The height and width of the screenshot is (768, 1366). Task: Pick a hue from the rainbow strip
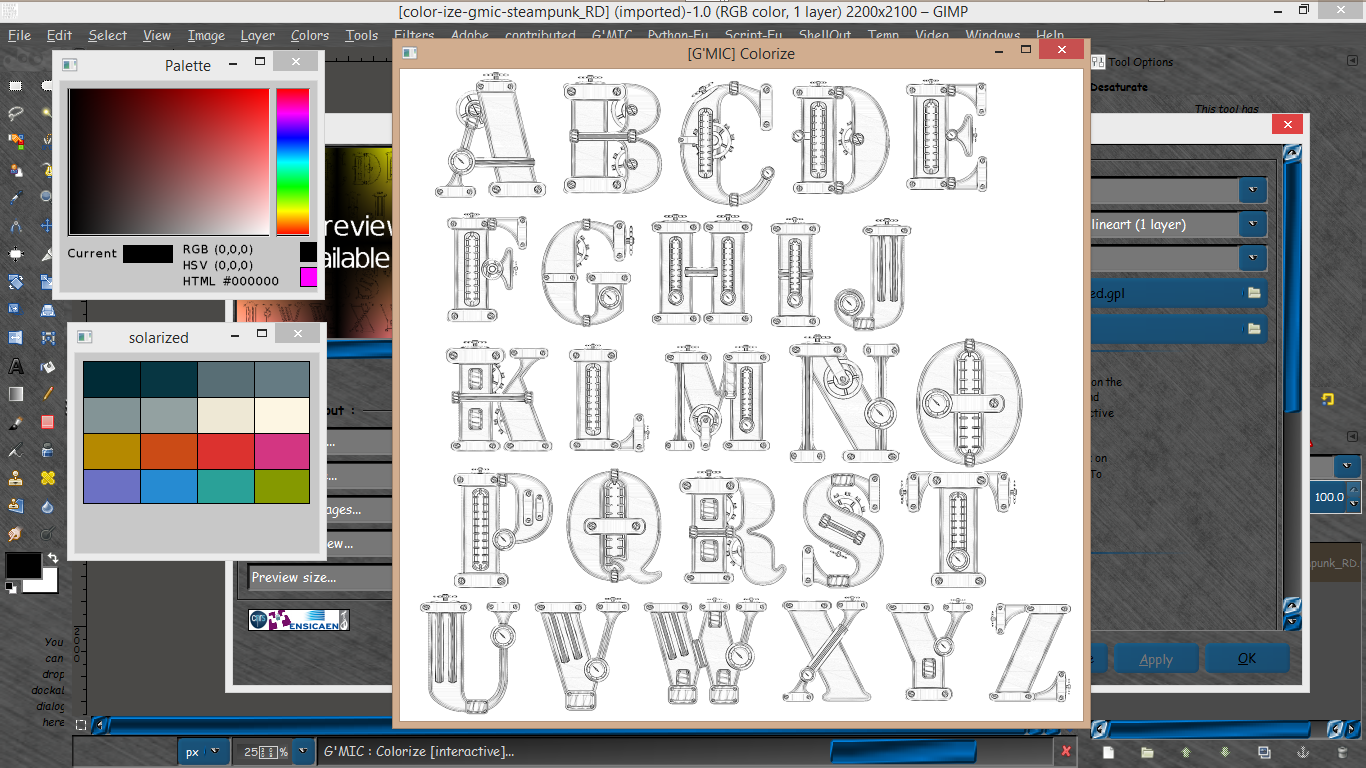(293, 162)
